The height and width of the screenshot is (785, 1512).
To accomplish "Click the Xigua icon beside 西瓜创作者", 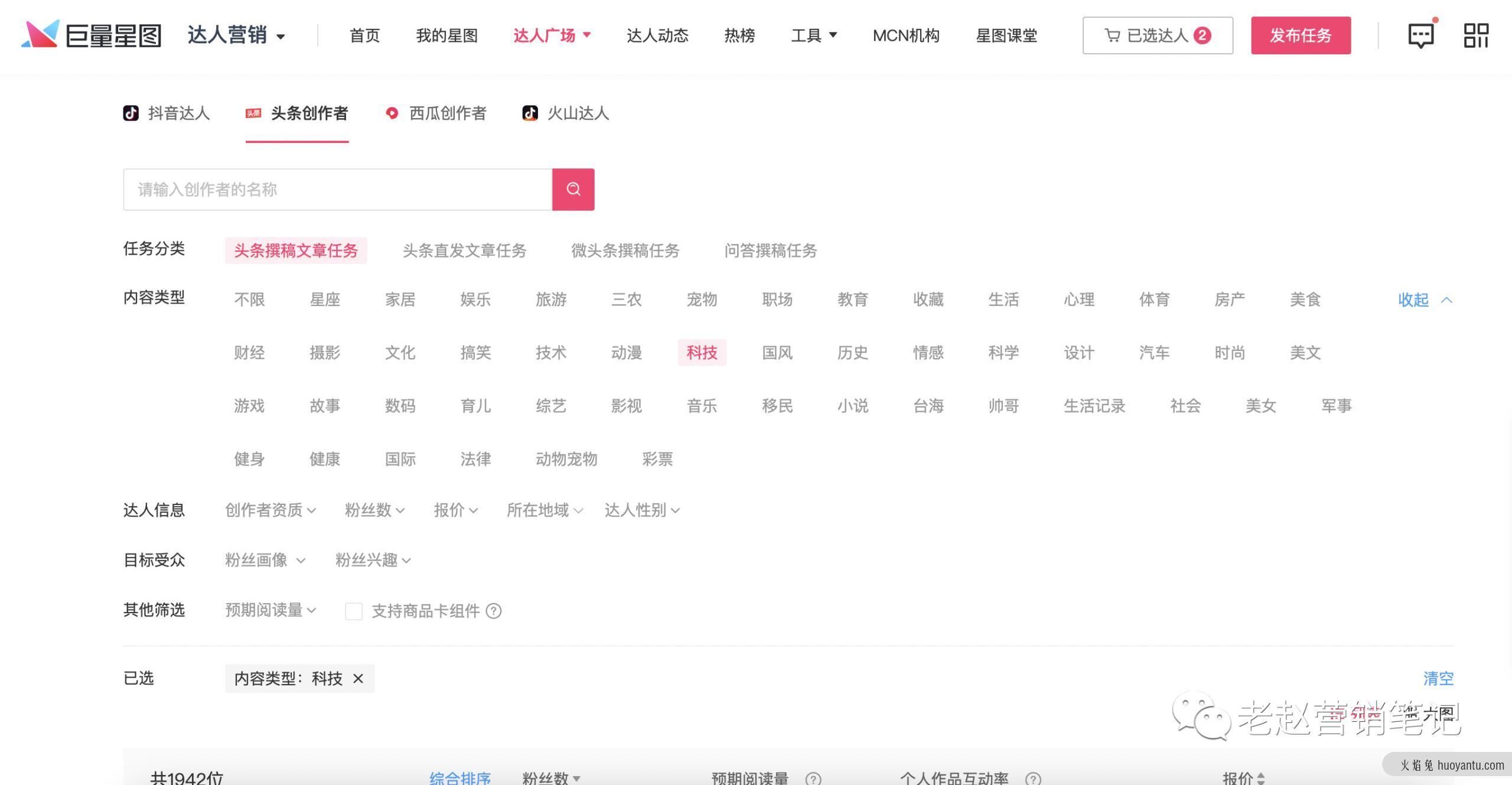I will 392,113.
